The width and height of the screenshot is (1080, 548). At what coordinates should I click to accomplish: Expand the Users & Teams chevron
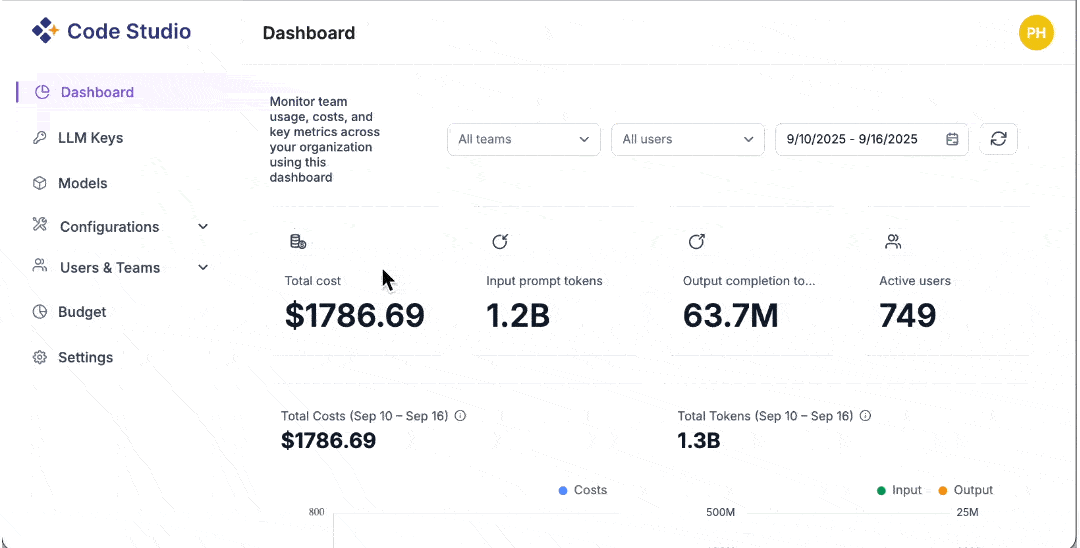pos(202,267)
